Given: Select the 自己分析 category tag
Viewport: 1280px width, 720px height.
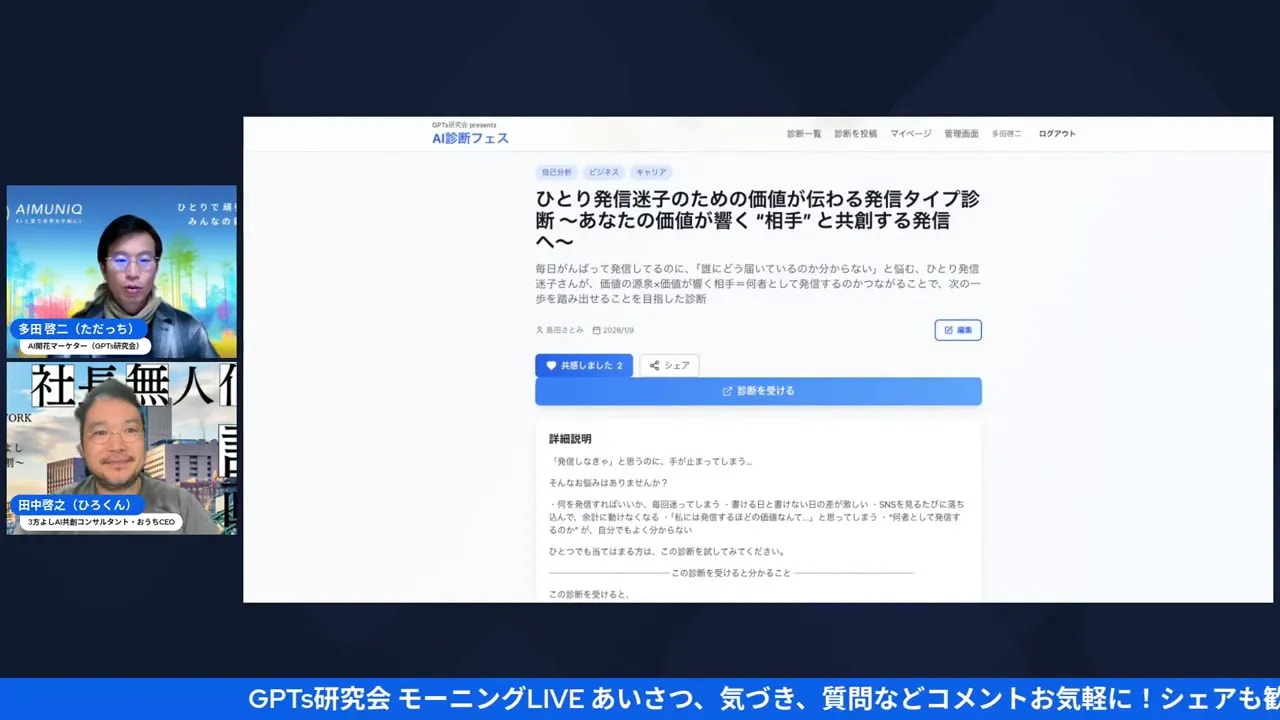Looking at the screenshot, I should click(x=556, y=172).
